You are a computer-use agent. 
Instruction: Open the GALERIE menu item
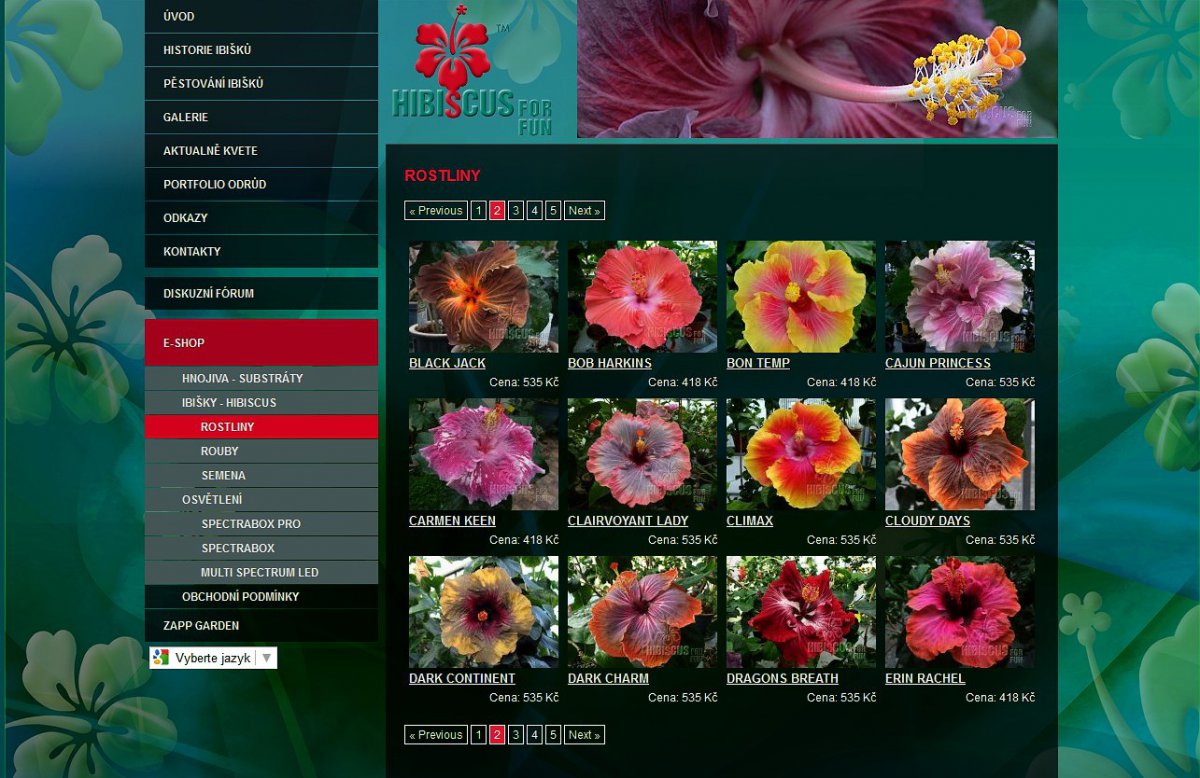pos(261,117)
